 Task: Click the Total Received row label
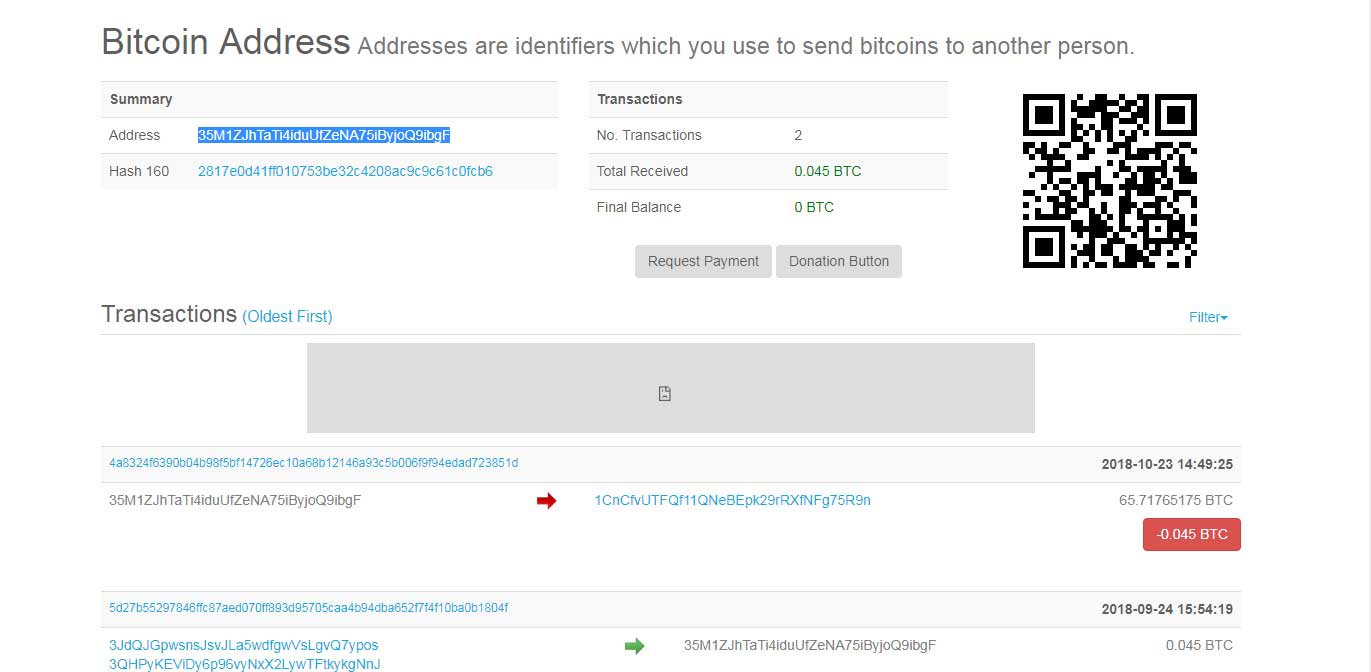coord(642,171)
